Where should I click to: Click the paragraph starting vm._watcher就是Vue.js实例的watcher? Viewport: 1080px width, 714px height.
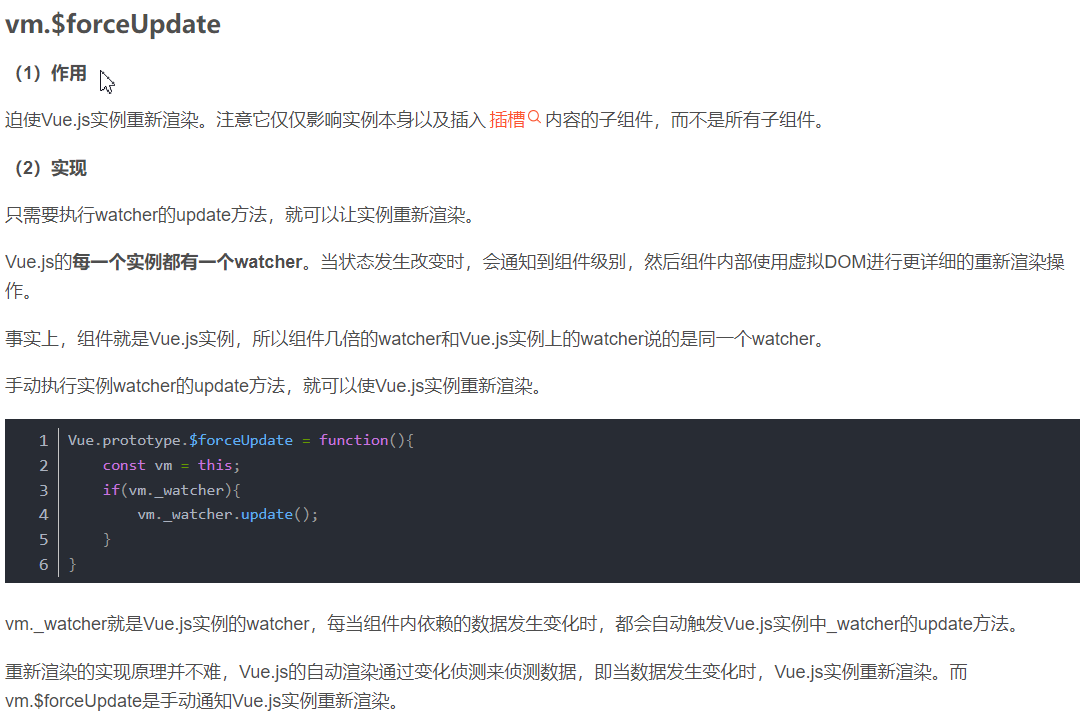pos(513,624)
